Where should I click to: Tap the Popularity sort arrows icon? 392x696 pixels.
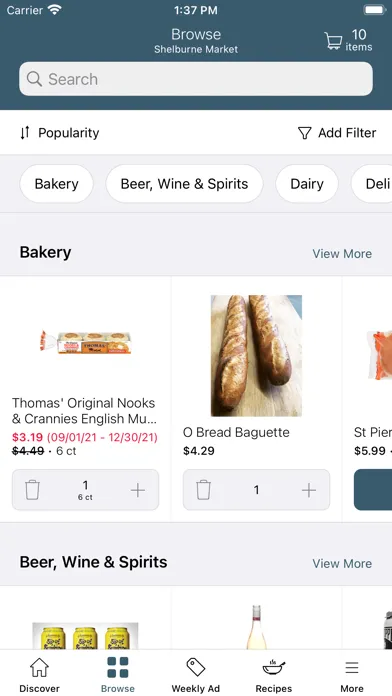25,133
